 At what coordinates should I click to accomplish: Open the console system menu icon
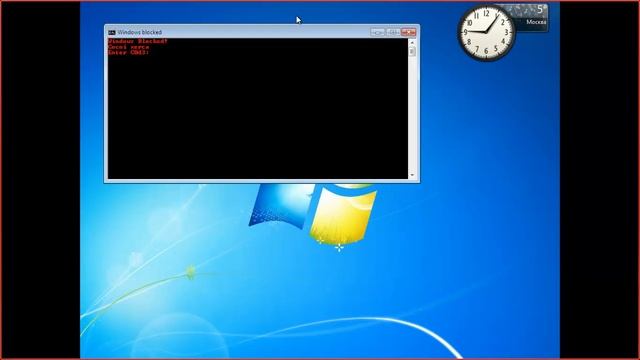(x=111, y=32)
